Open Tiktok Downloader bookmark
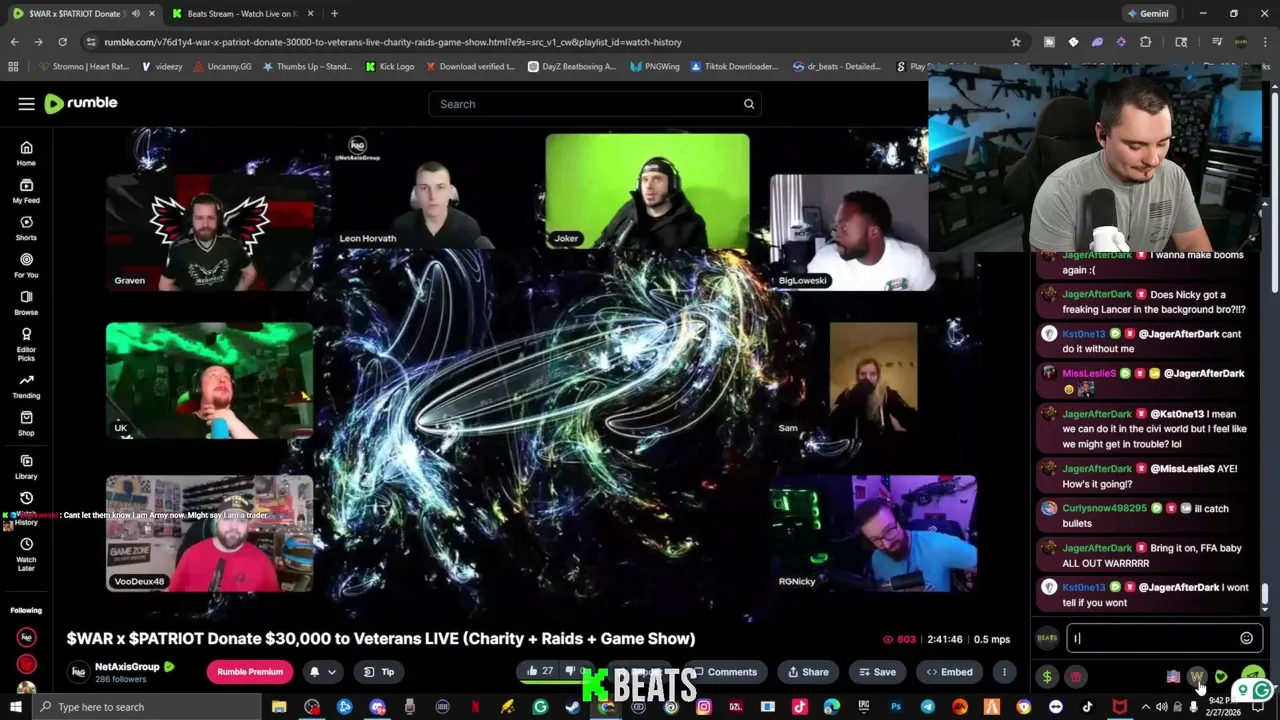The width and height of the screenshot is (1280, 720). click(x=734, y=67)
